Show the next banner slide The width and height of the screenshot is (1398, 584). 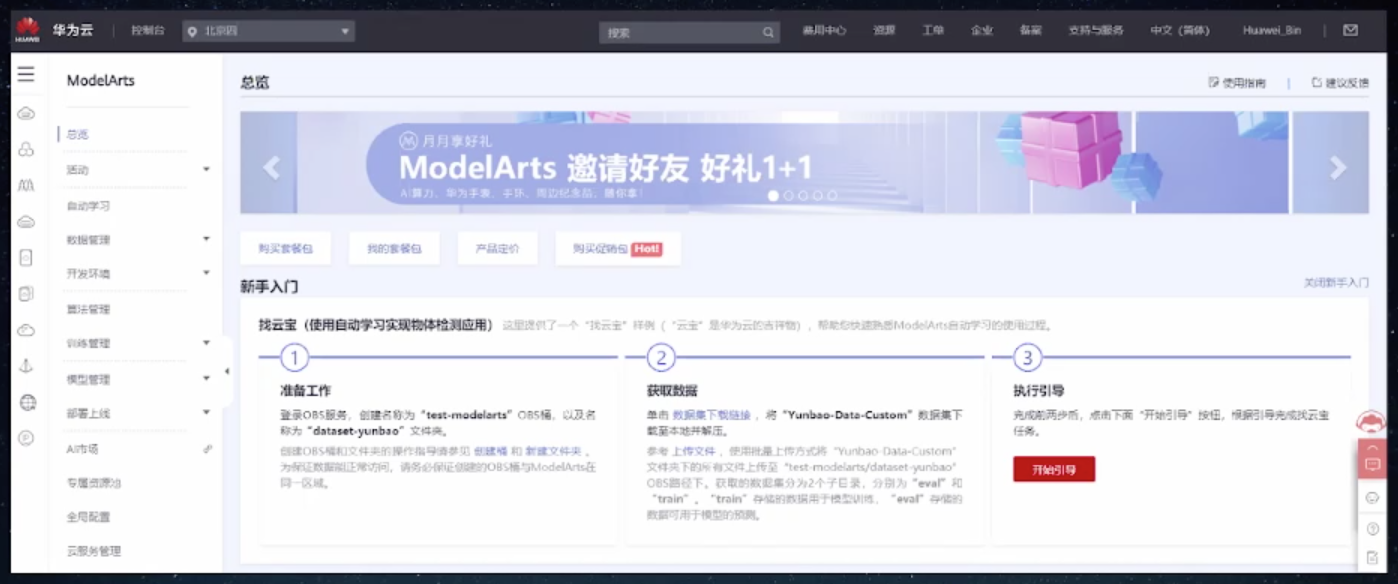[1338, 168]
